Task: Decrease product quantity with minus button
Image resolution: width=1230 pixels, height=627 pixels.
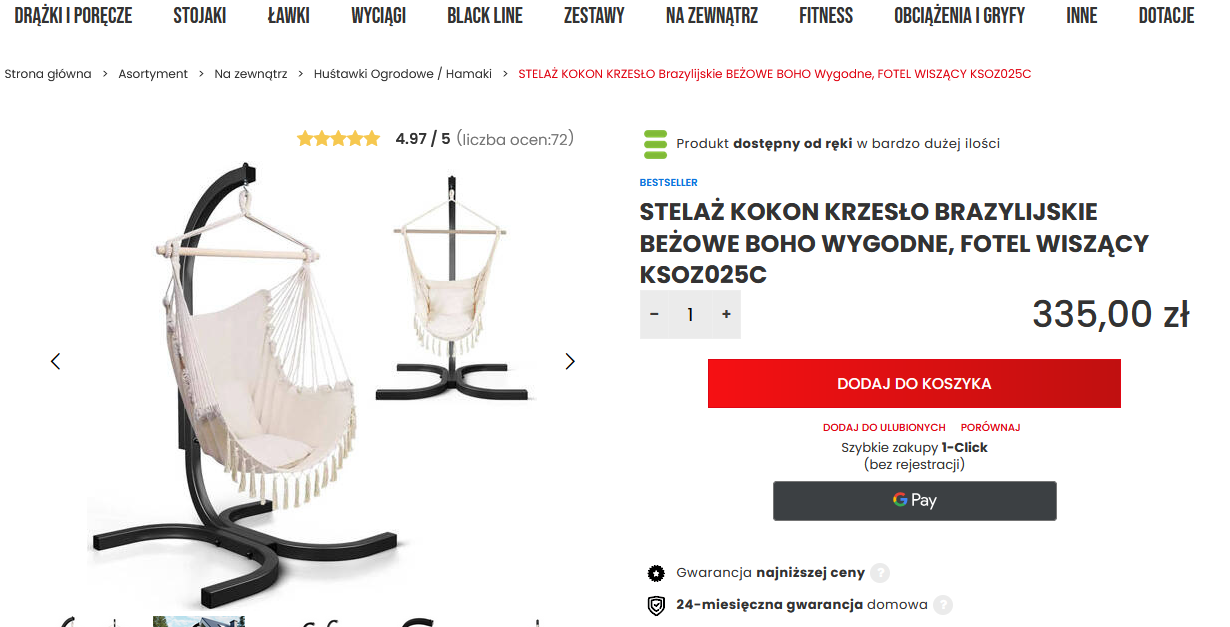Action: [655, 315]
